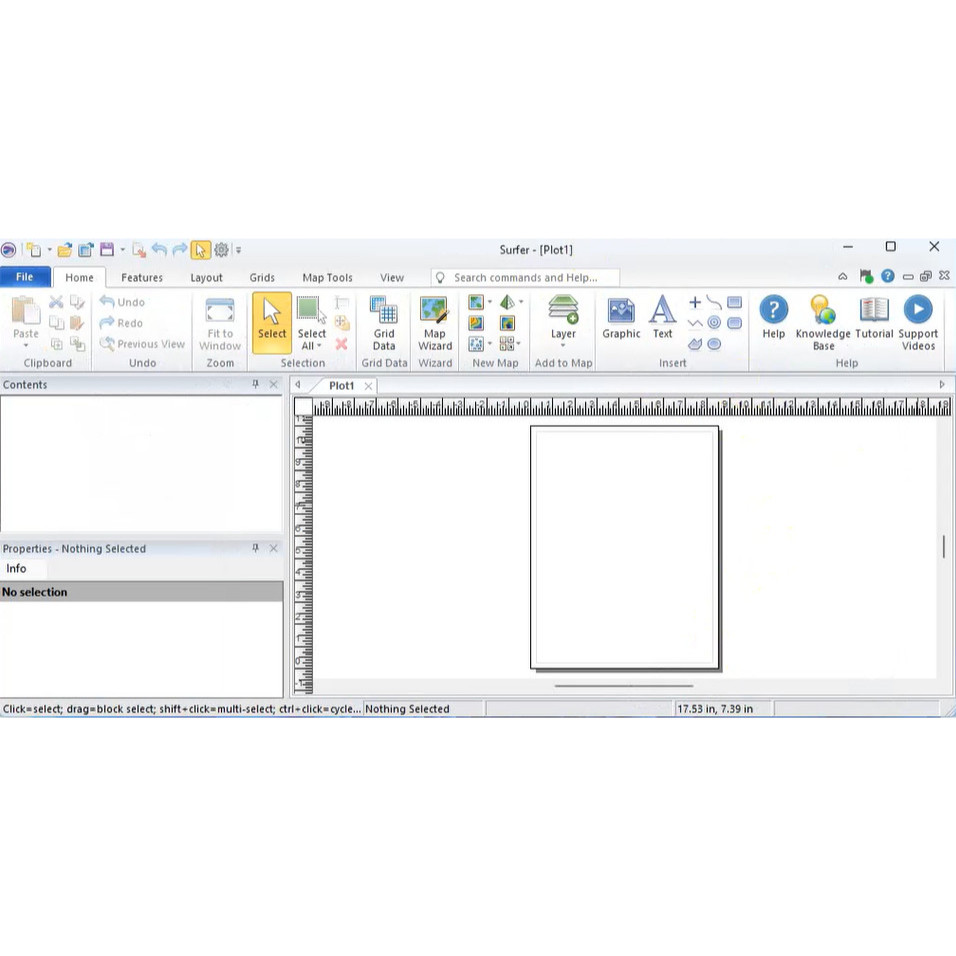This screenshot has width=956, height=956.
Task: Close the Properties panel
Action: [274, 548]
